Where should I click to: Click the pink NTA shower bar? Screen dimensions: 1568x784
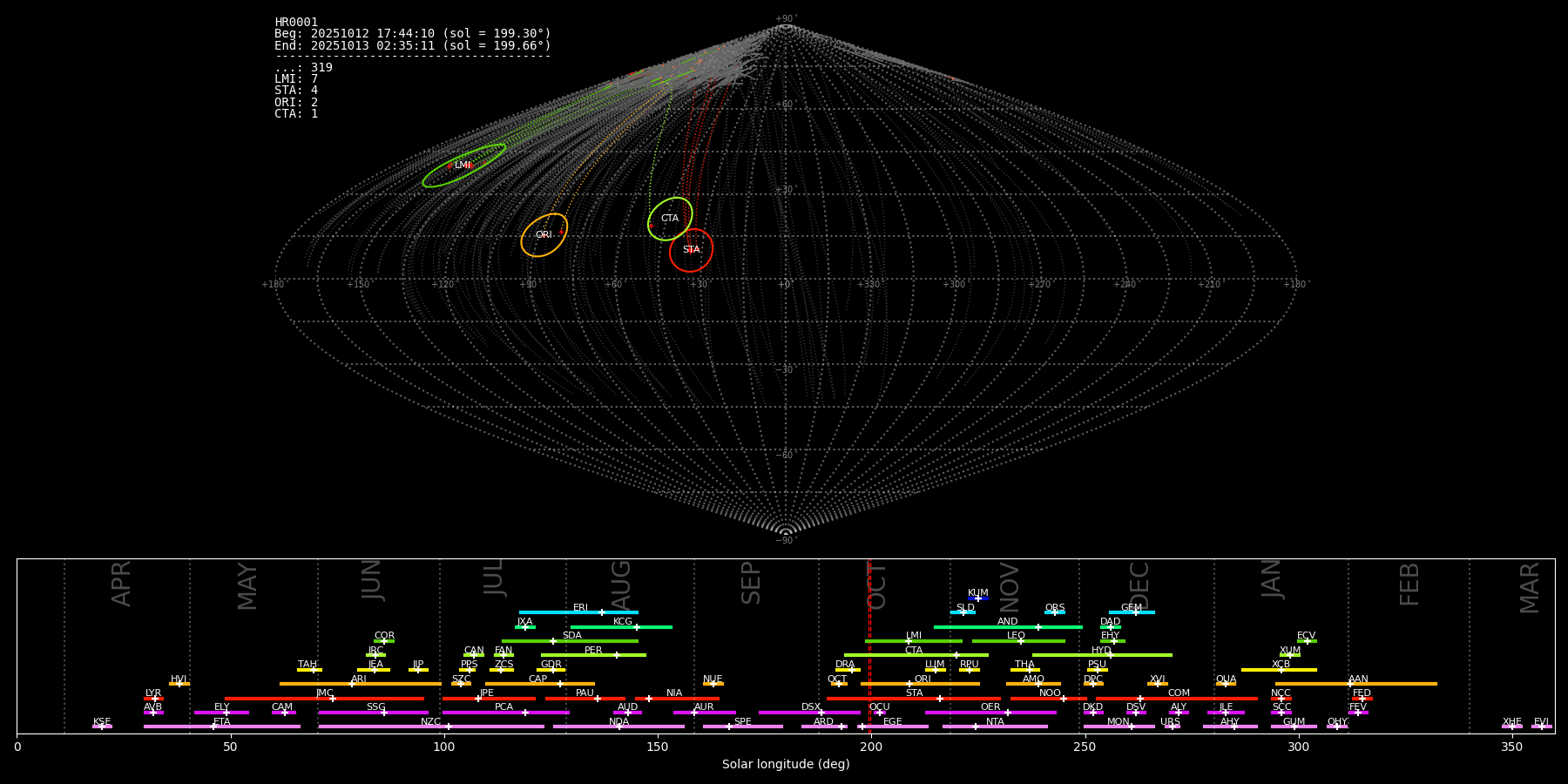coord(995,727)
